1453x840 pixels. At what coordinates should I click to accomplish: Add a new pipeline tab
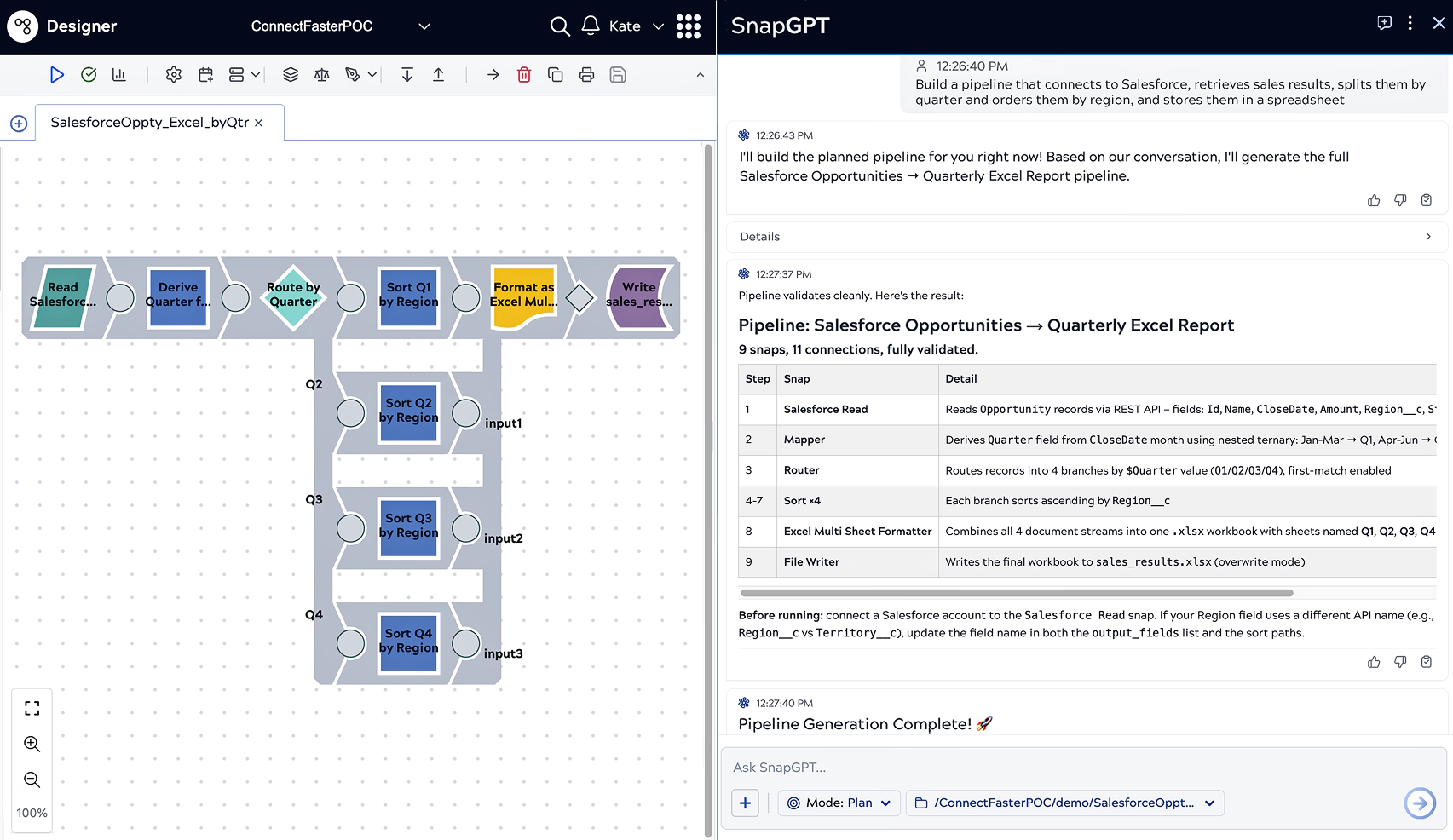[19, 124]
